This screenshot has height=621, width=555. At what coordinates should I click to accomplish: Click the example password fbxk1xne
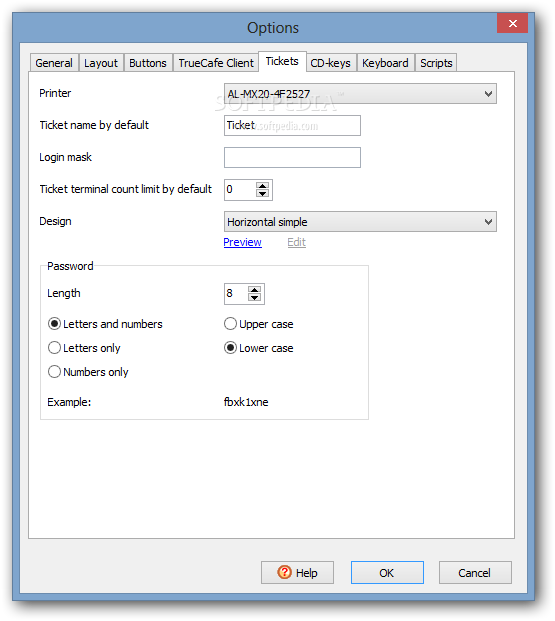[246, 402]
